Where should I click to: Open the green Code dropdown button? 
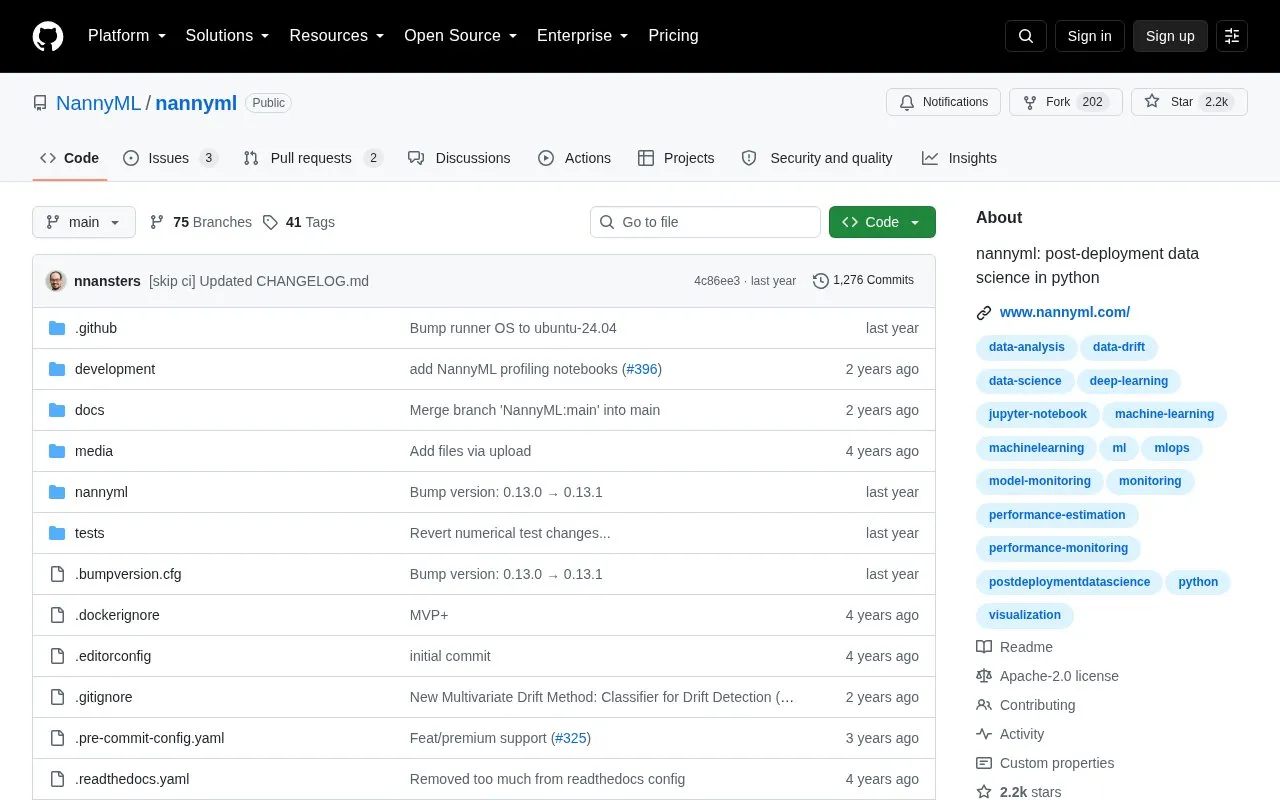tap(882, 222)
